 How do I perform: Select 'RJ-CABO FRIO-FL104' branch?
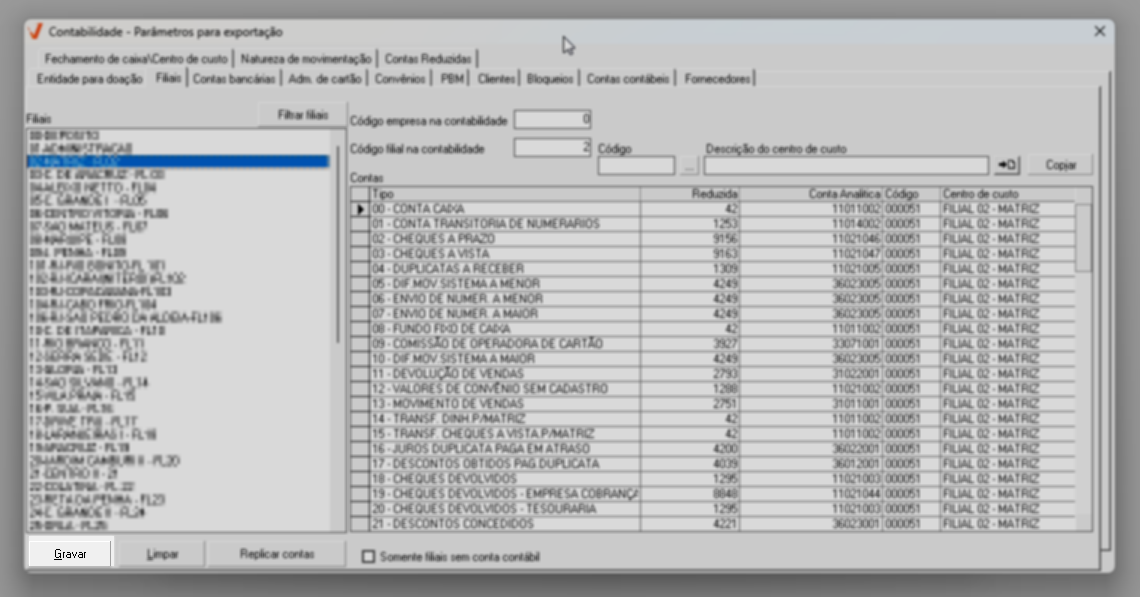coord(178,305)
